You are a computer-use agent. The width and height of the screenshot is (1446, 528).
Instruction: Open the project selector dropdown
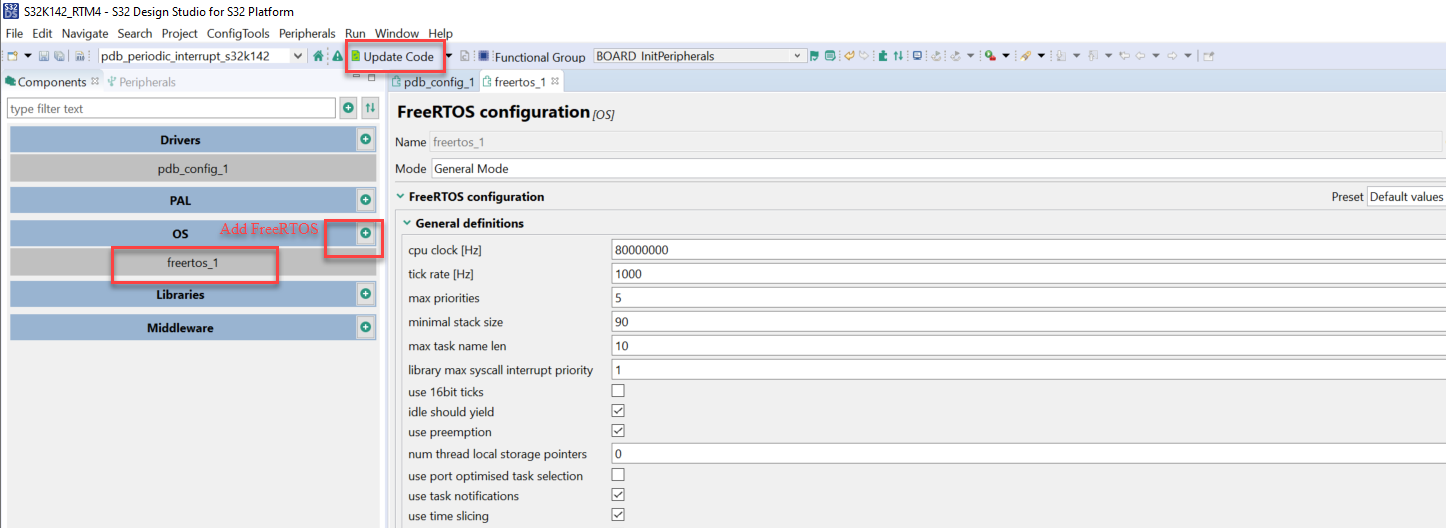[297, 57]
